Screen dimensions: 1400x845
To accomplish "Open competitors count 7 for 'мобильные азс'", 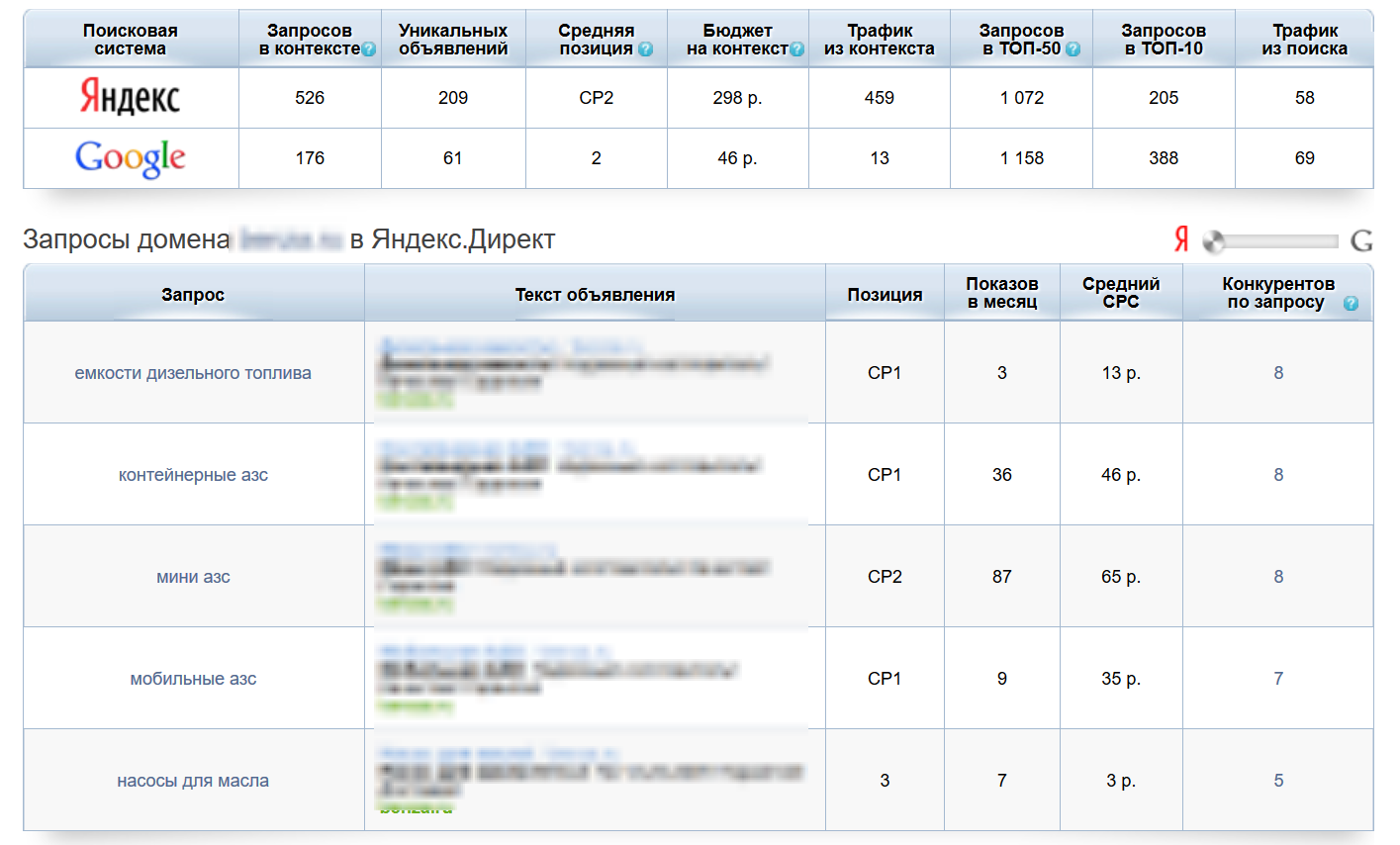I will (1278, 679).
